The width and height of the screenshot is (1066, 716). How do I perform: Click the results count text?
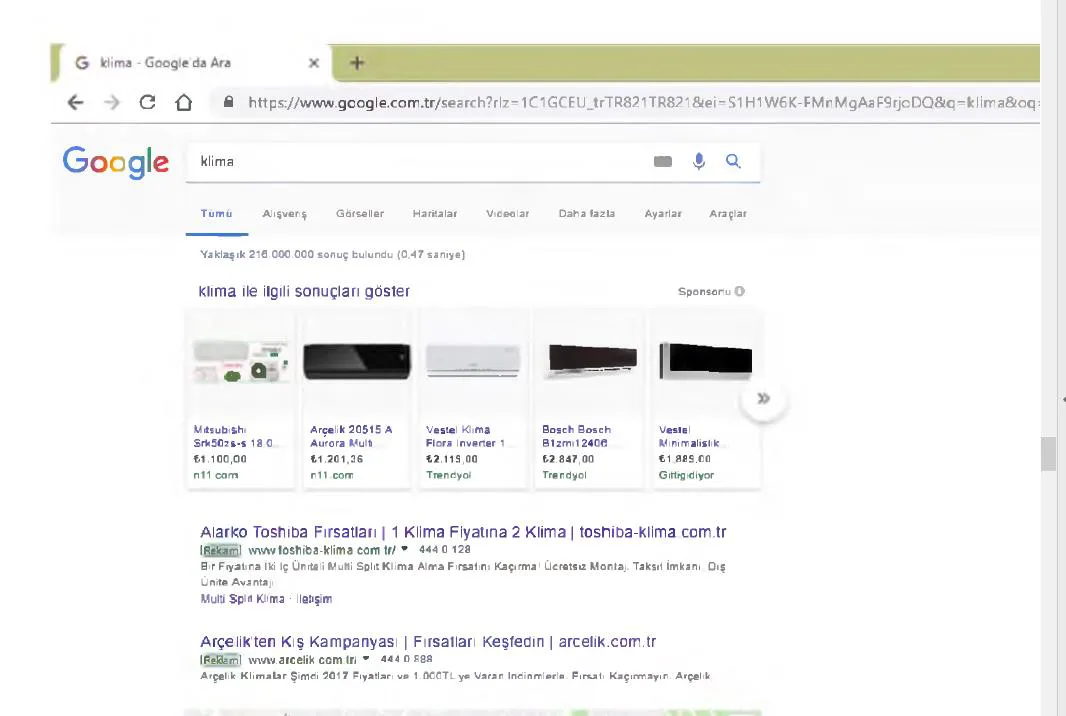tap(332, 254)
